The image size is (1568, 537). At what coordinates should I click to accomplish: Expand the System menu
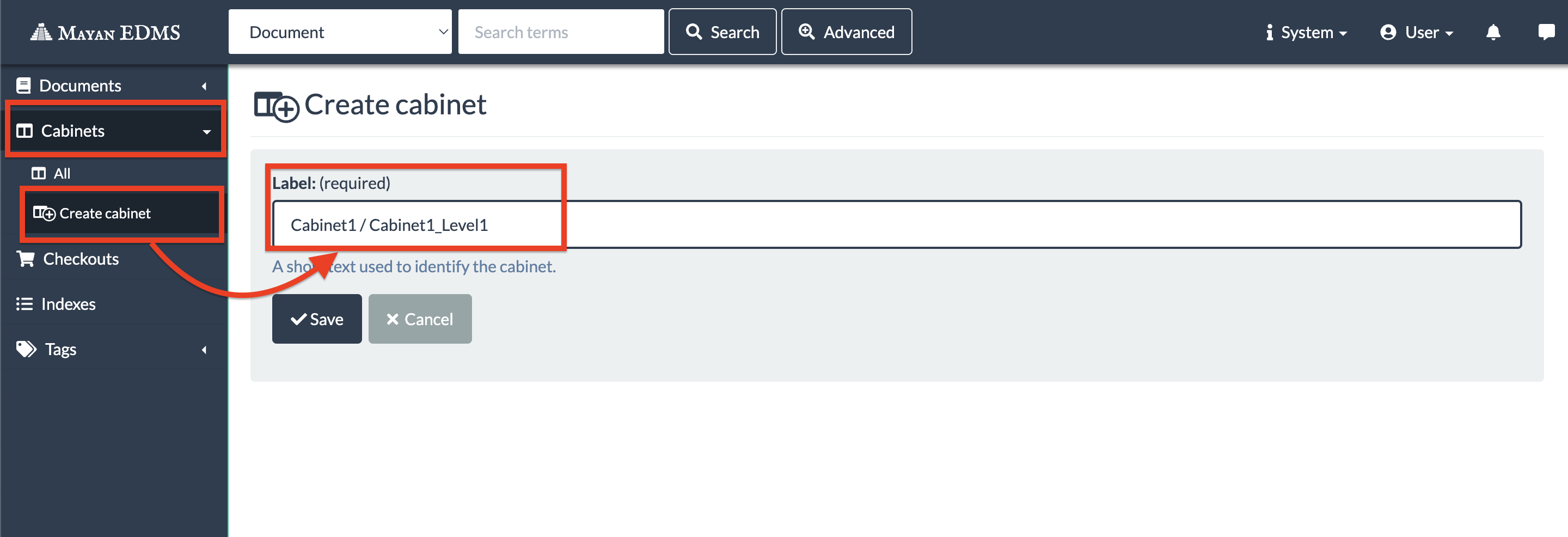[x=1306, y=32]
